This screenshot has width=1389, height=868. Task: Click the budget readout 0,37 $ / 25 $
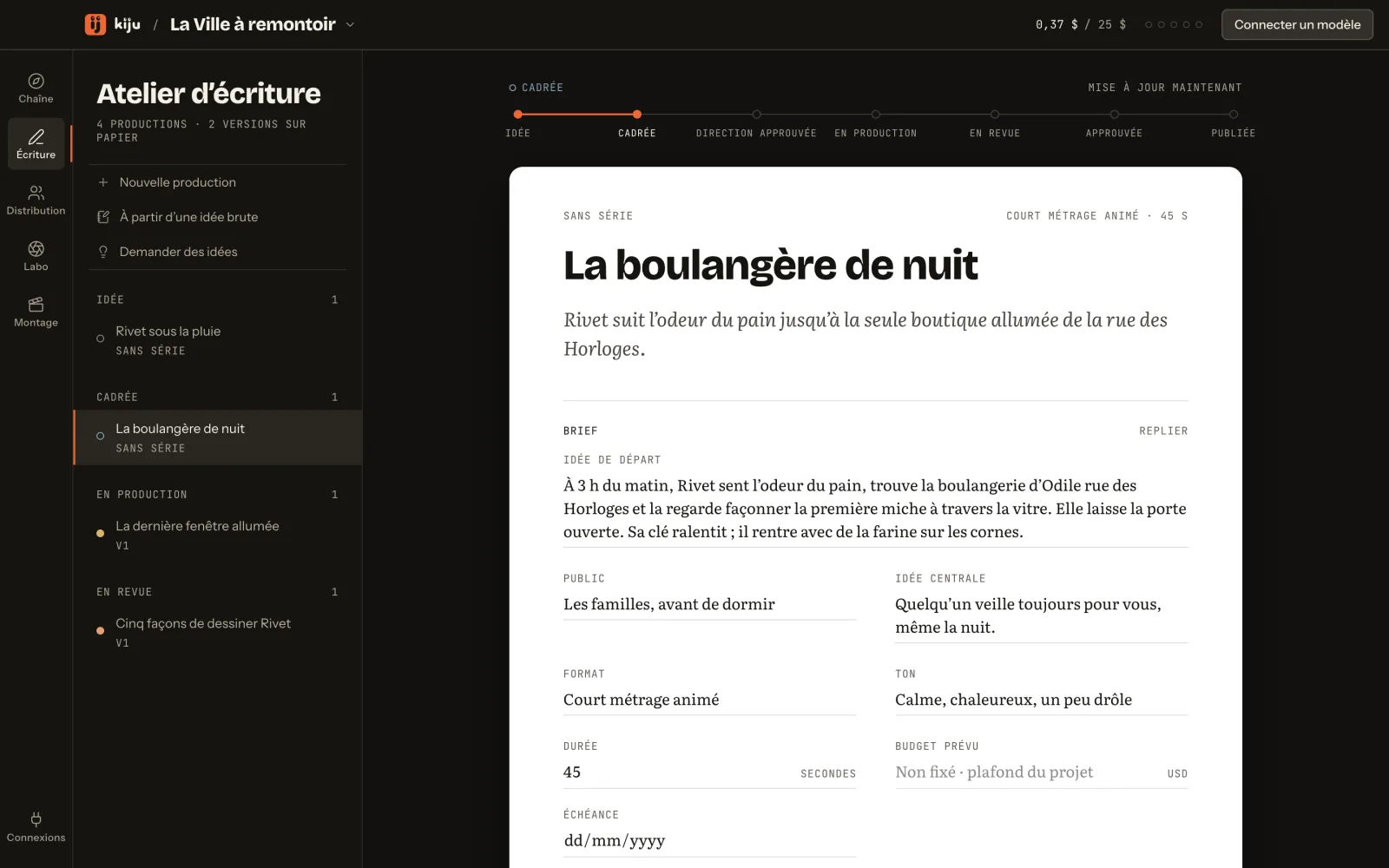(1080, 24)
